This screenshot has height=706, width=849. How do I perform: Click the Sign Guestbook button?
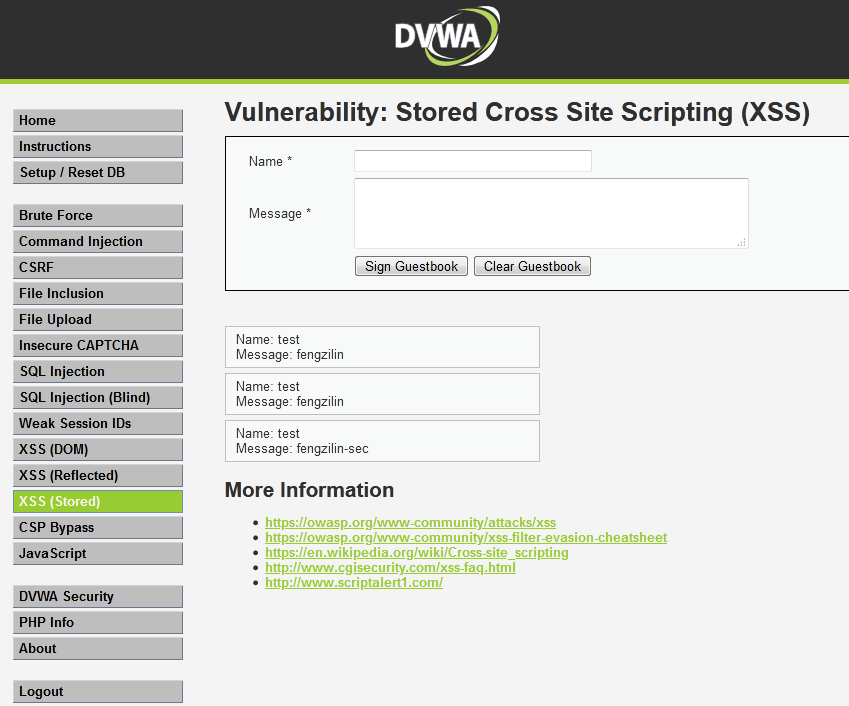[412, 266]
